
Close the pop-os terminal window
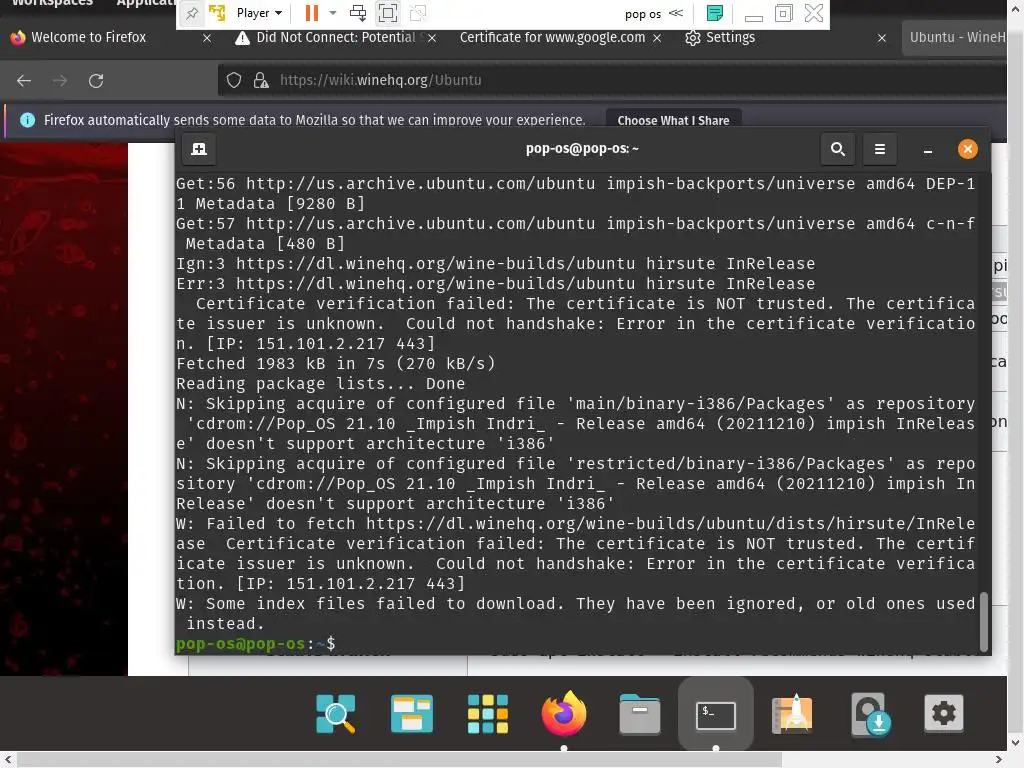967,150
